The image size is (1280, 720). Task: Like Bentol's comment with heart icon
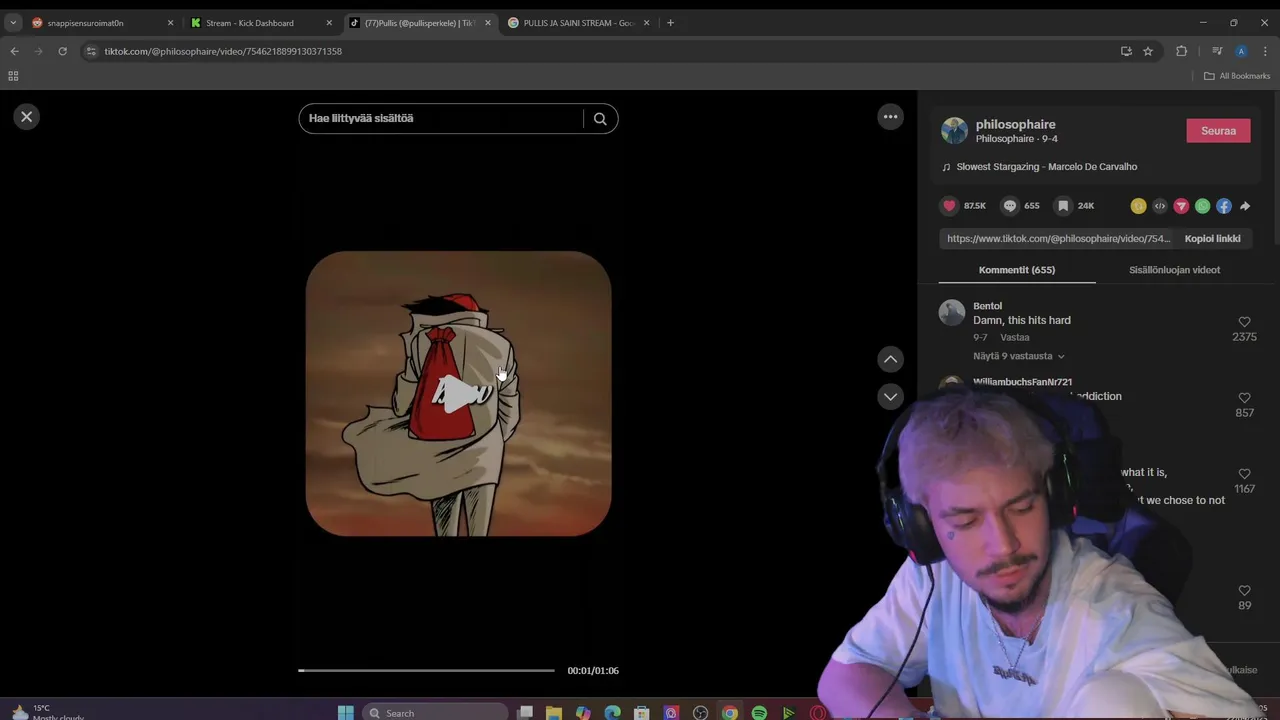1244,322
